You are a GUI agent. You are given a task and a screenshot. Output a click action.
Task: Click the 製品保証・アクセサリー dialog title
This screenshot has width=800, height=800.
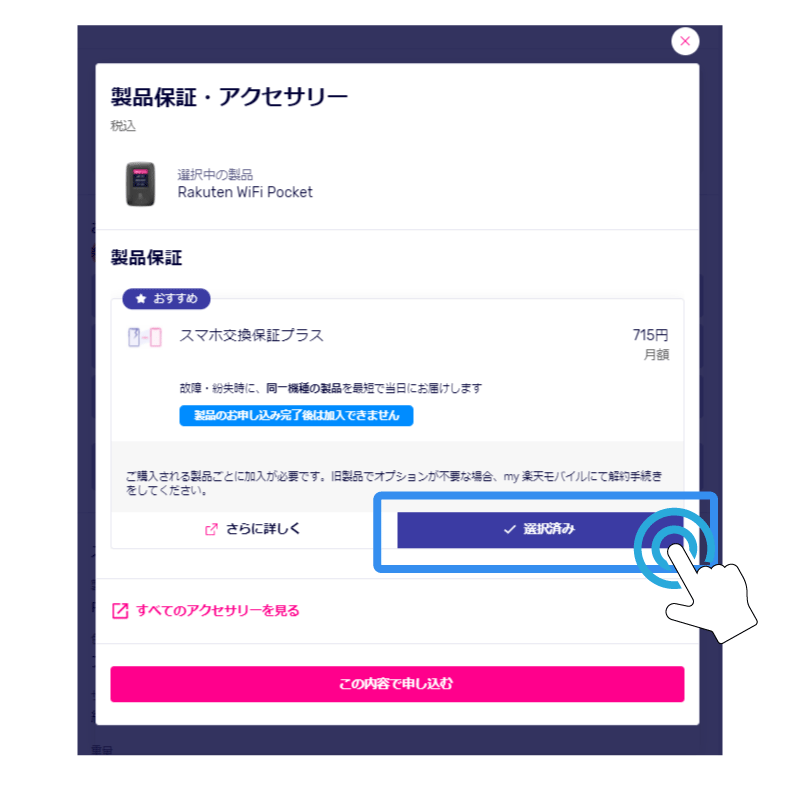pos(229,97)
